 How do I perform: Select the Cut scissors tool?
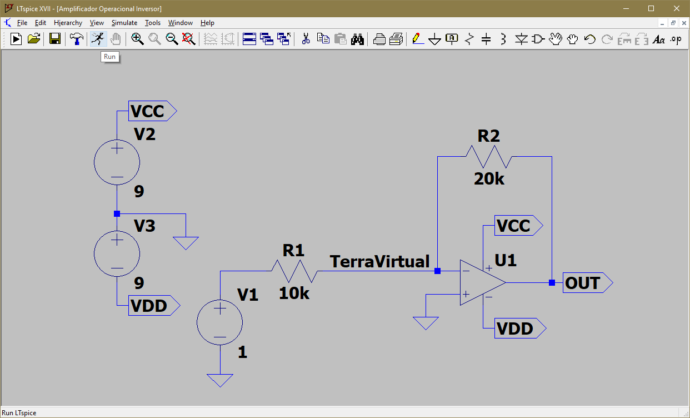pyautogui.click(x=305, y=39)
